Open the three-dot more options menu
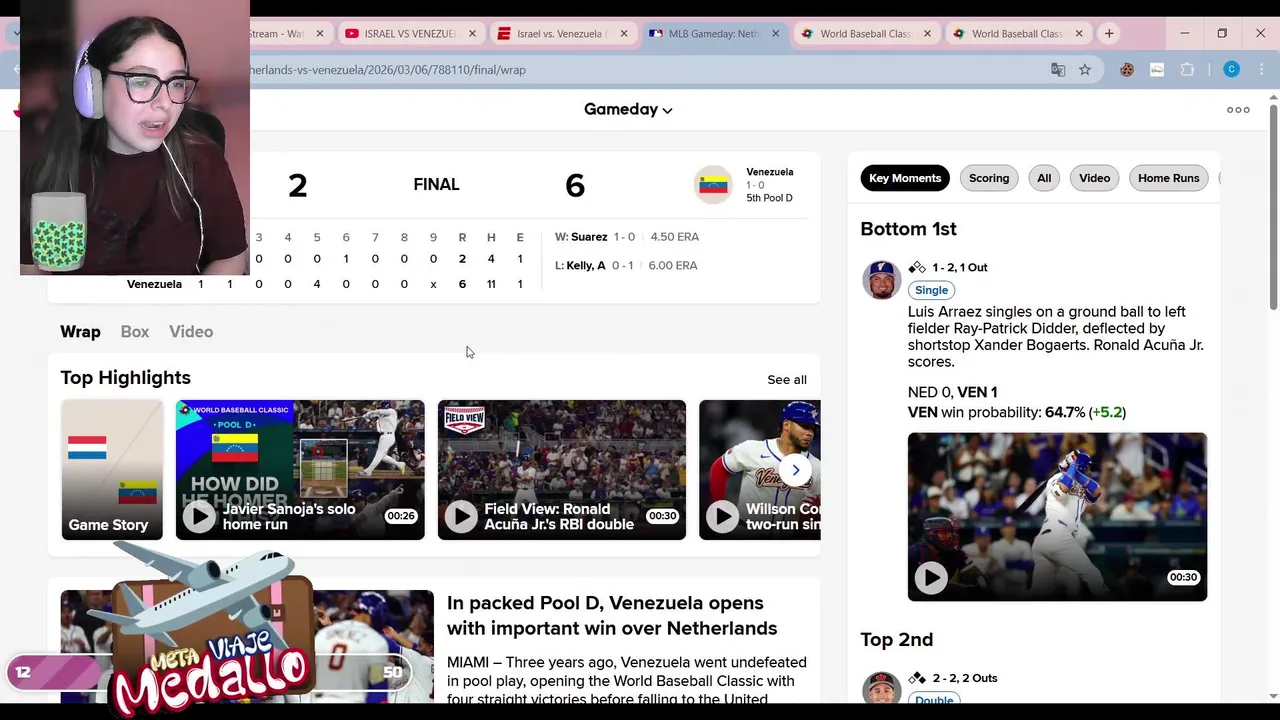Image resolution: width=1280 pixels, height=720 pixels. pyautogui.click(x=1238, y=110)
